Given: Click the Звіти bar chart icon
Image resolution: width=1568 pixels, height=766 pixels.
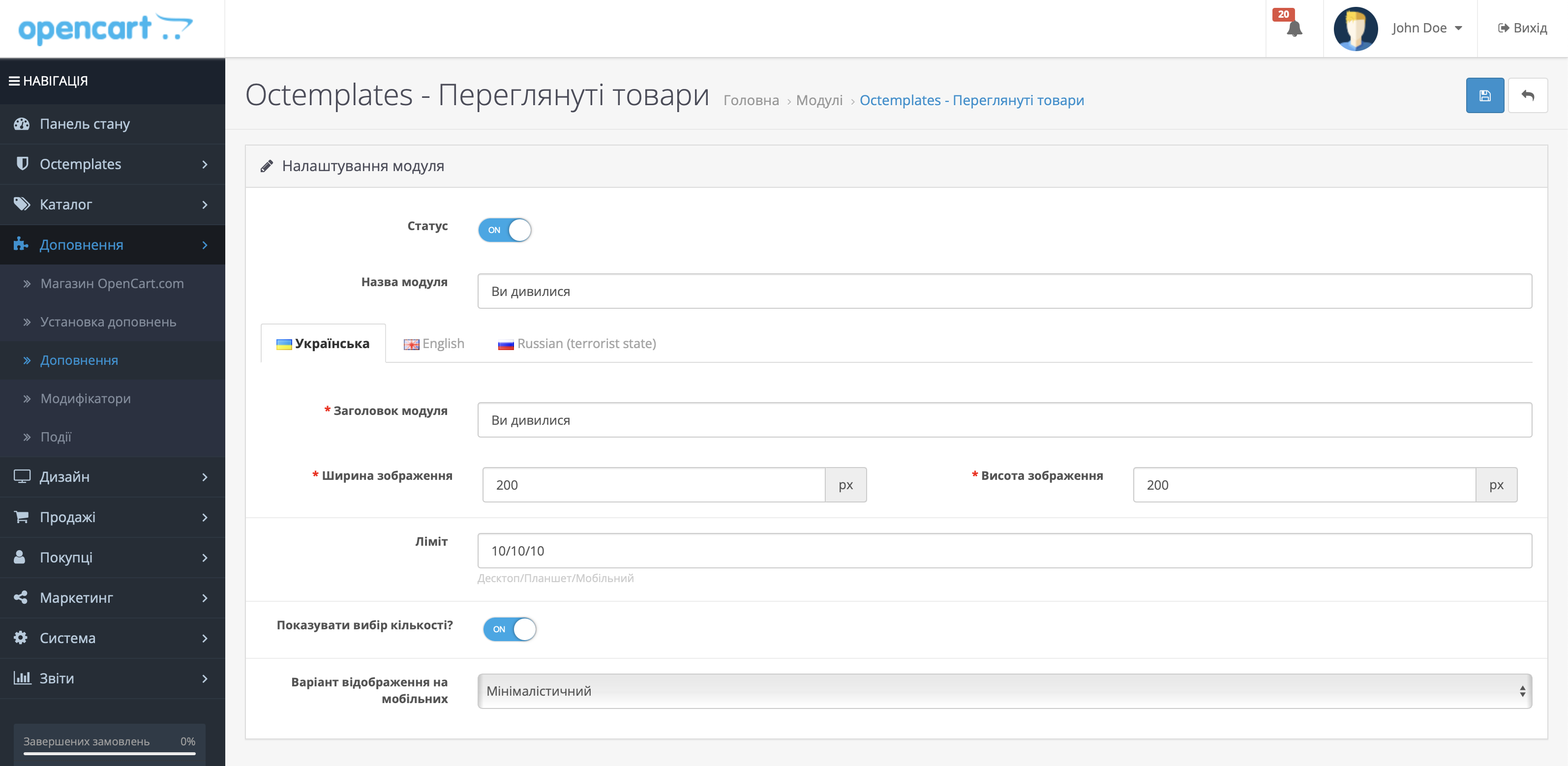Looking at the screenshot, I should pos(22,678).
